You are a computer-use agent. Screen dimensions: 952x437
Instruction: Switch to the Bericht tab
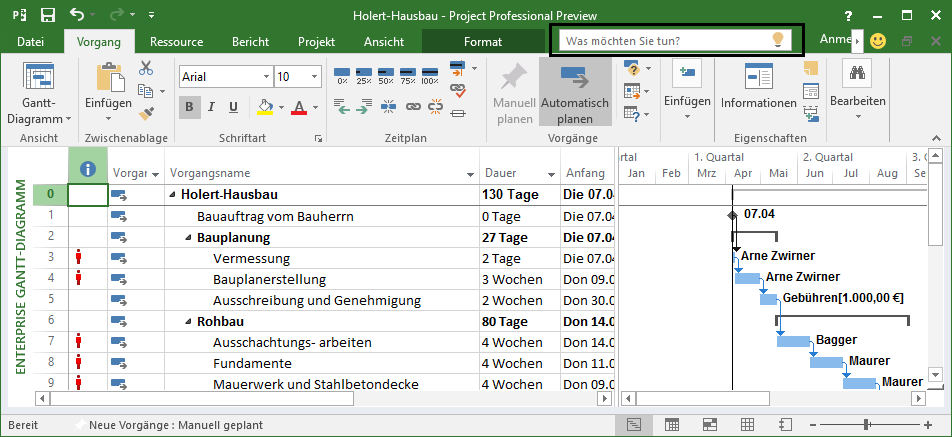(251, 42)
